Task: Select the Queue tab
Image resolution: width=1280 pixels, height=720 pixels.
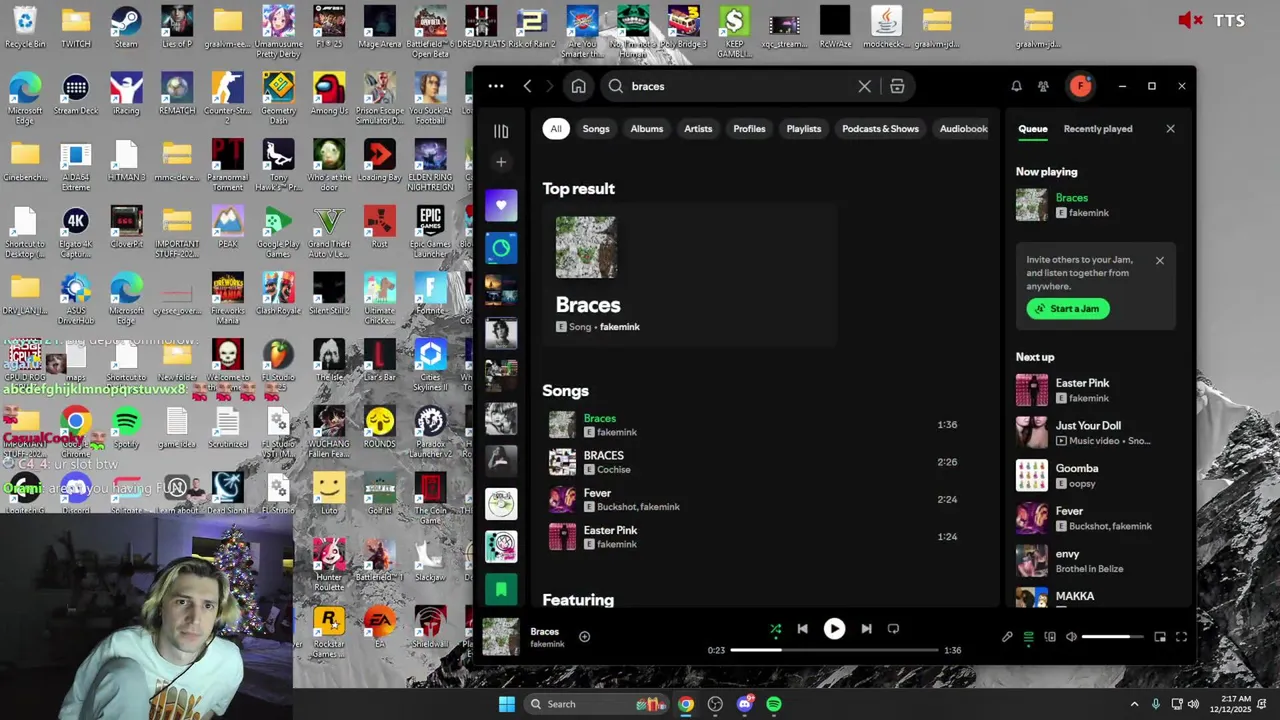Action: point(1033,129)
